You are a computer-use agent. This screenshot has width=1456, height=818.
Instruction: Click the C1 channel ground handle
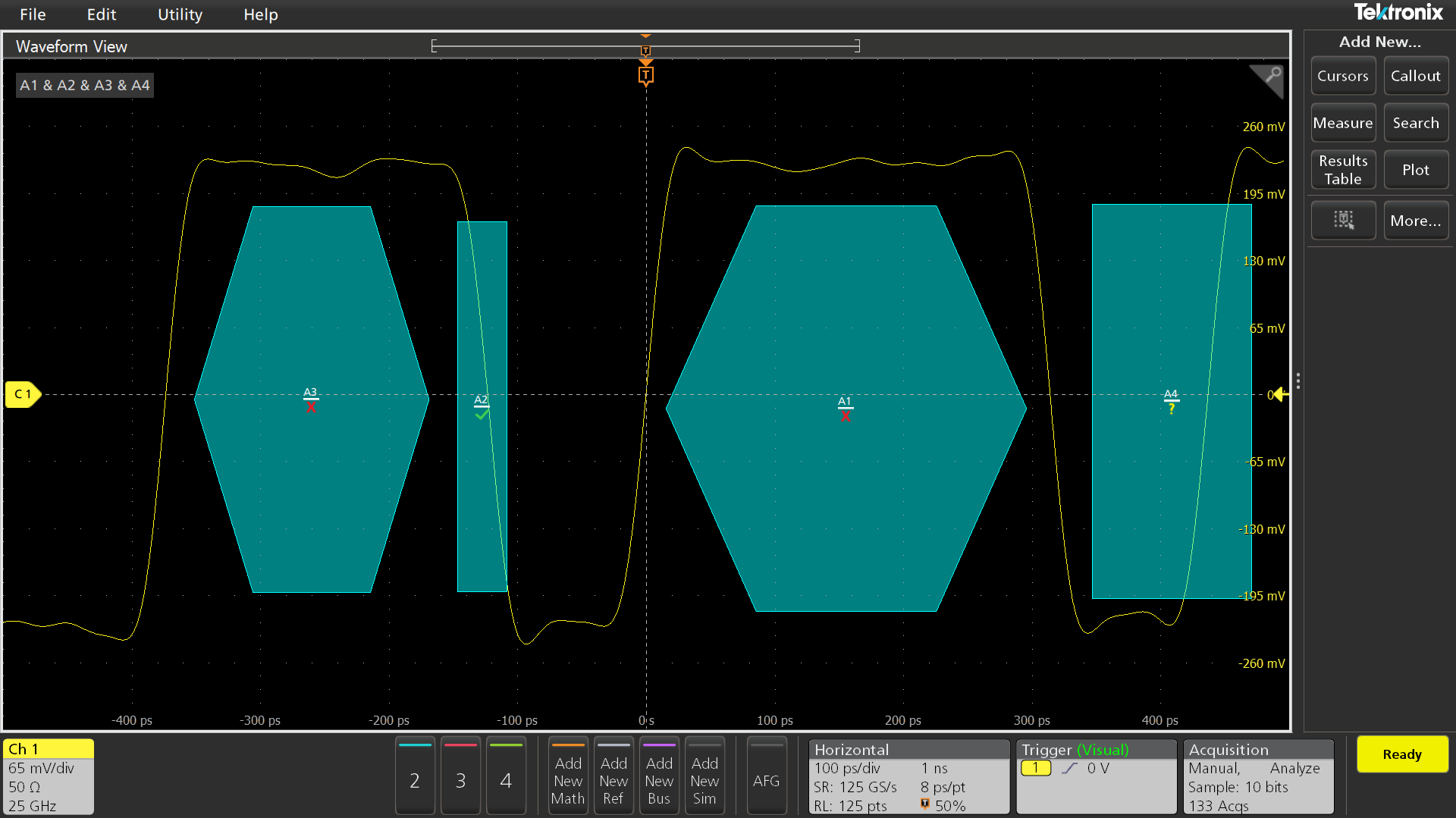(23, 394)
